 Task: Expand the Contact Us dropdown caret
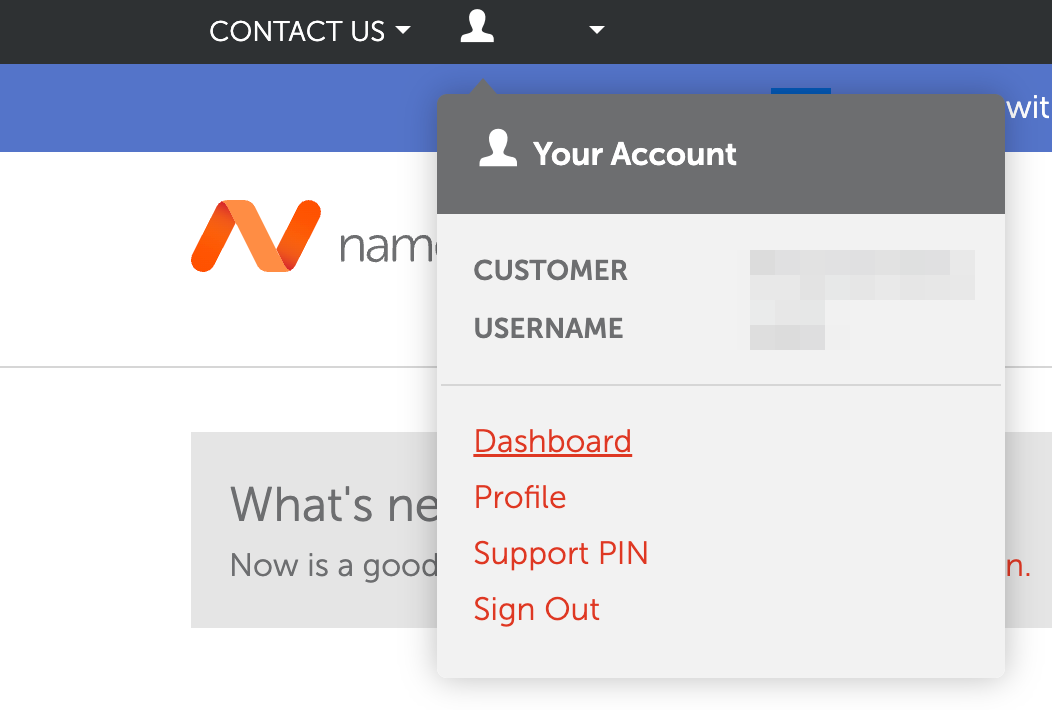click(403, 30)
